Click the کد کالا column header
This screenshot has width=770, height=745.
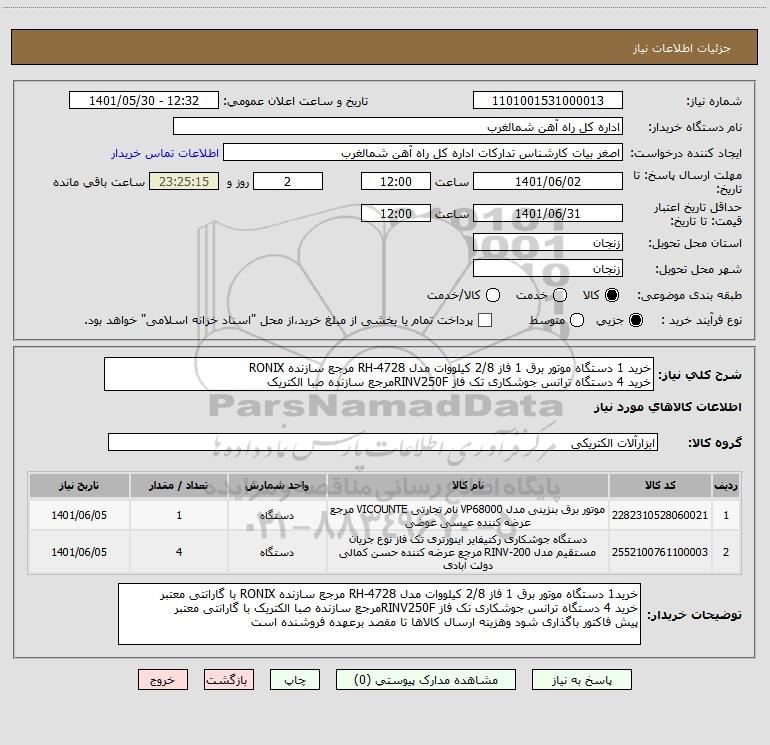(x=660, y=485)
